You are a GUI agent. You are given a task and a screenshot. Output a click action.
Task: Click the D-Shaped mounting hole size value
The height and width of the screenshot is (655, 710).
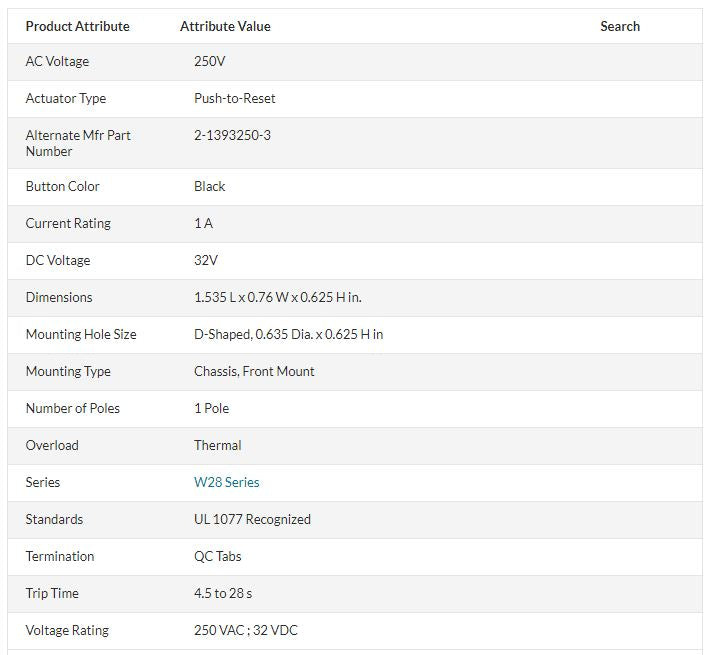tap(288, 335)
